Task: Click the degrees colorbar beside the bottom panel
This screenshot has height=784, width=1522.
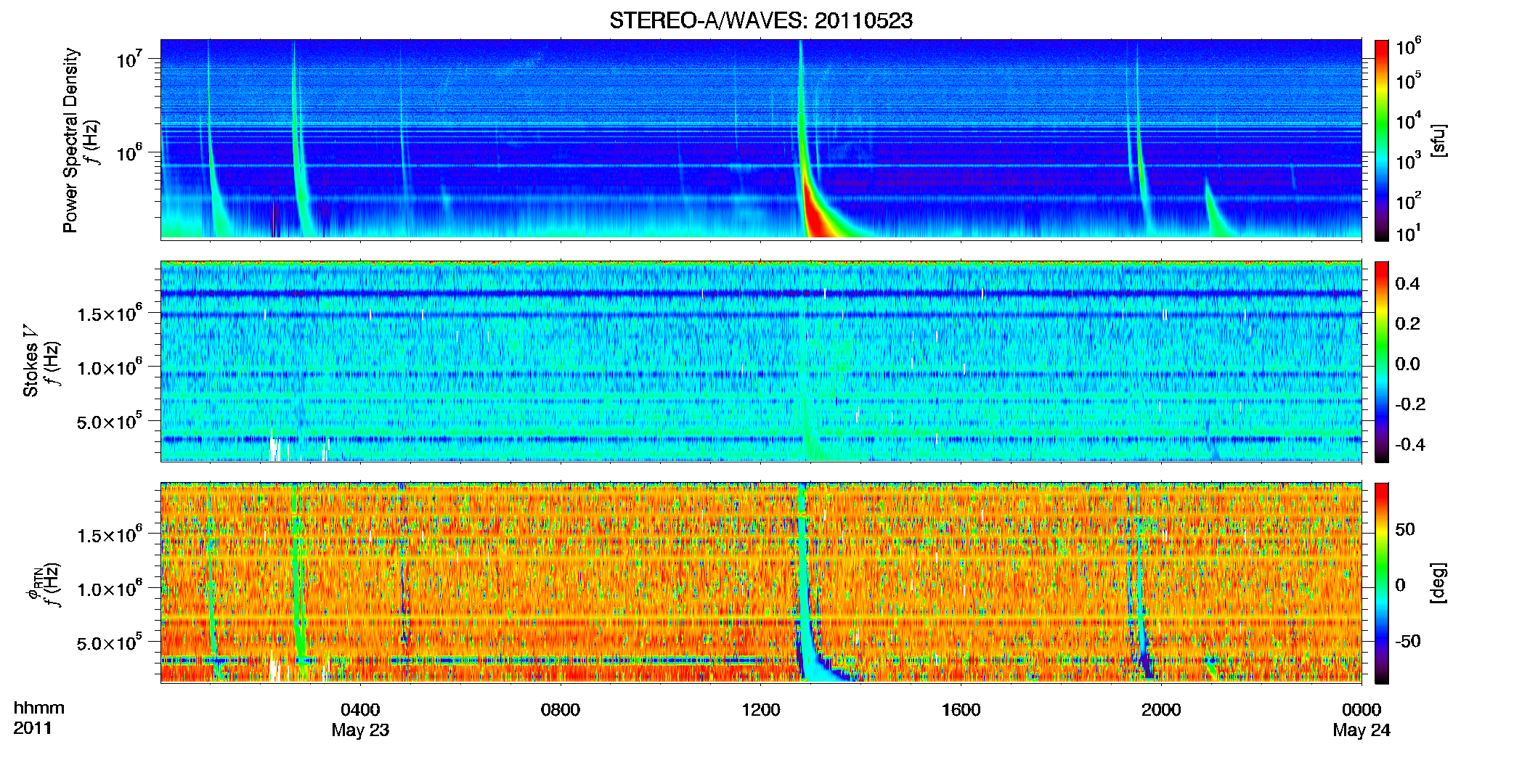Action: pos(1382,583)
